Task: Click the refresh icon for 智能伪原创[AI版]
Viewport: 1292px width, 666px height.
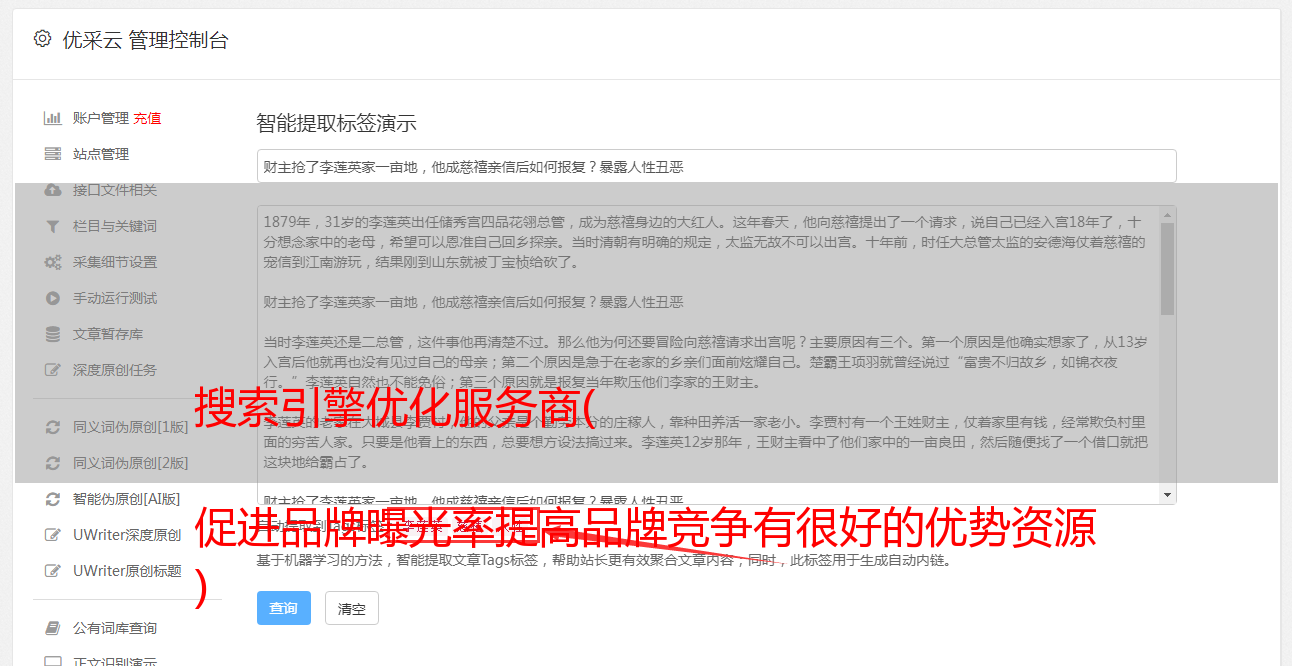Action: tap(52, 499)
